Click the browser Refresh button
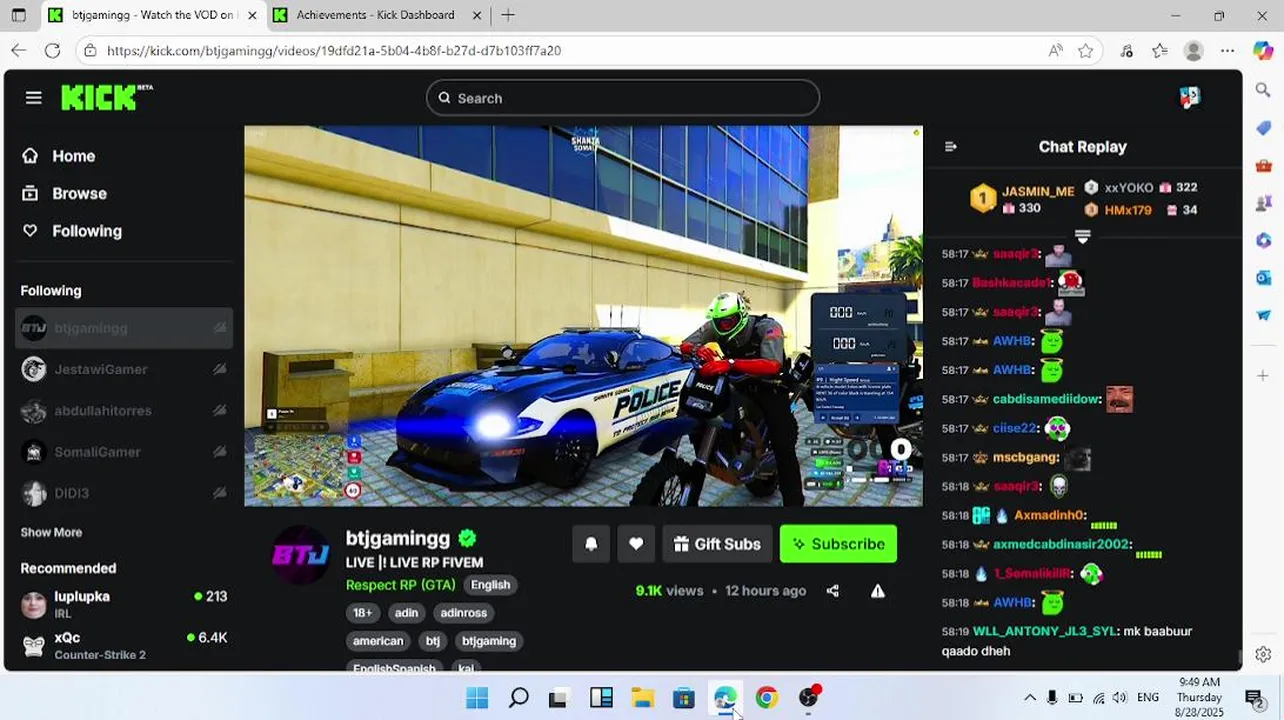Image resolution: width=1284 pixels, height=720 pixels. (x=53, y=50)
